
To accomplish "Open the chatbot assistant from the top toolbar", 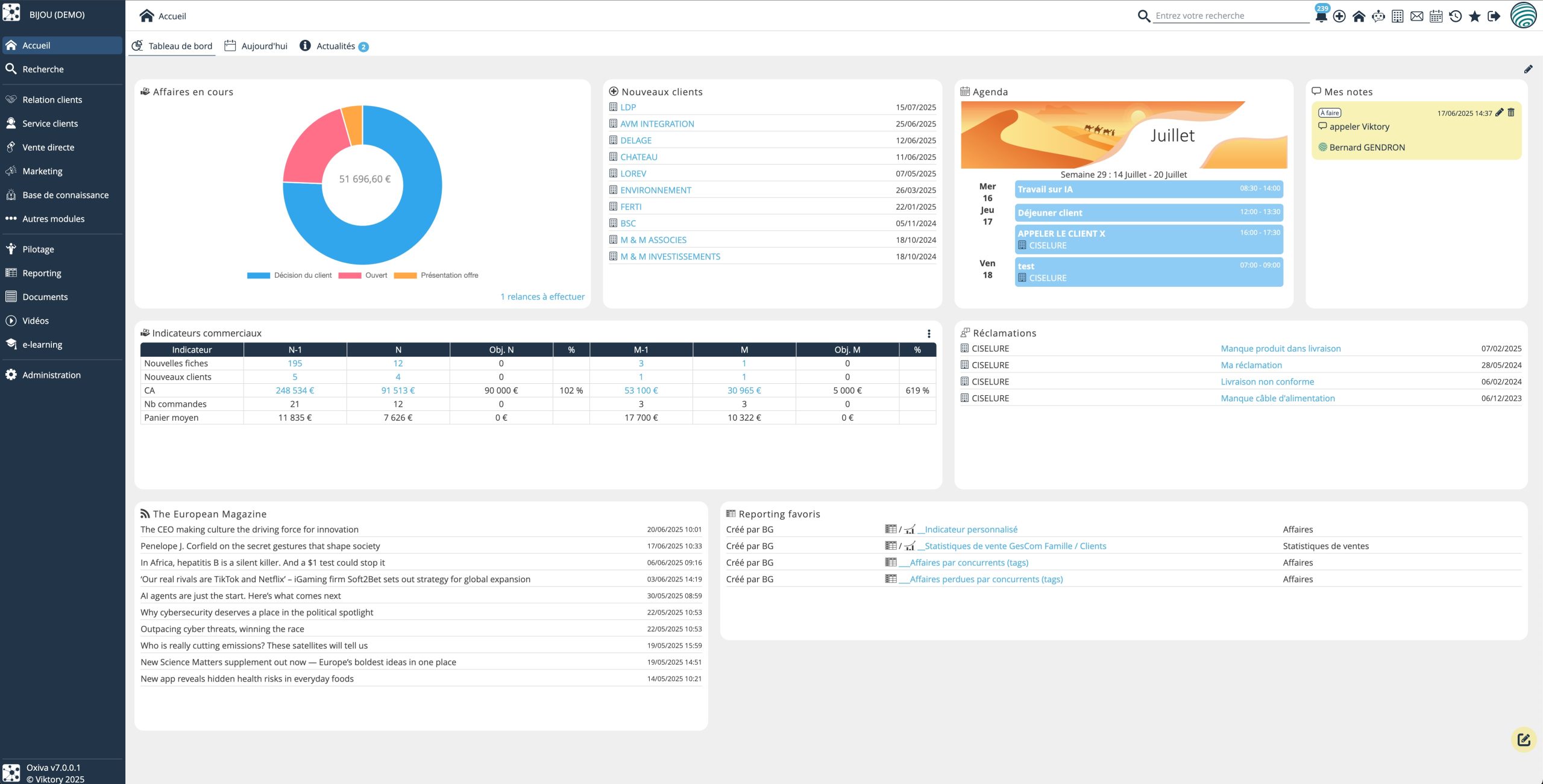I will tap(1378, 16).
